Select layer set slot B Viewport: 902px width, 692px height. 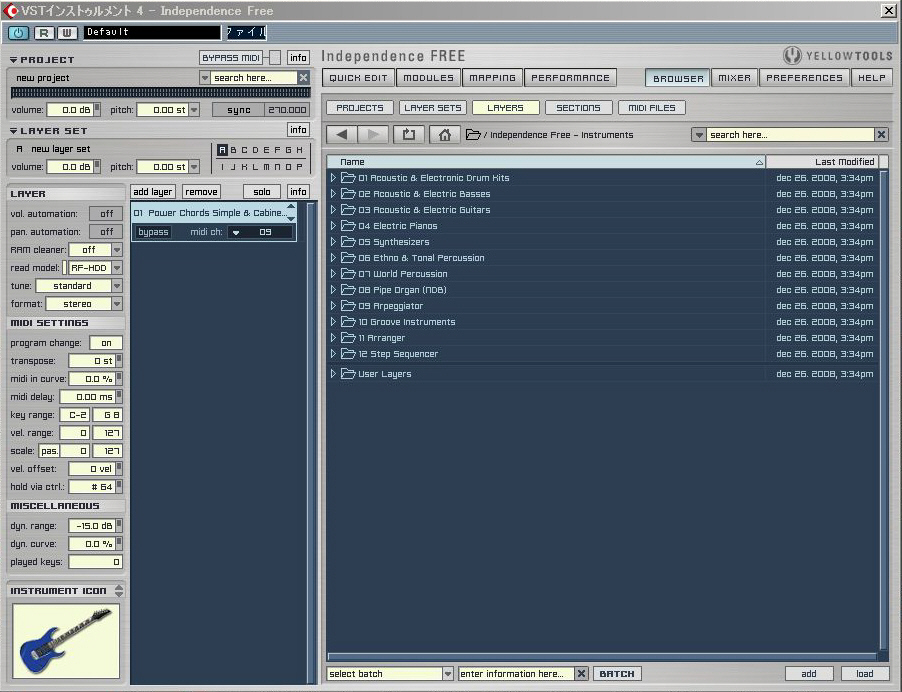[234, 150]
